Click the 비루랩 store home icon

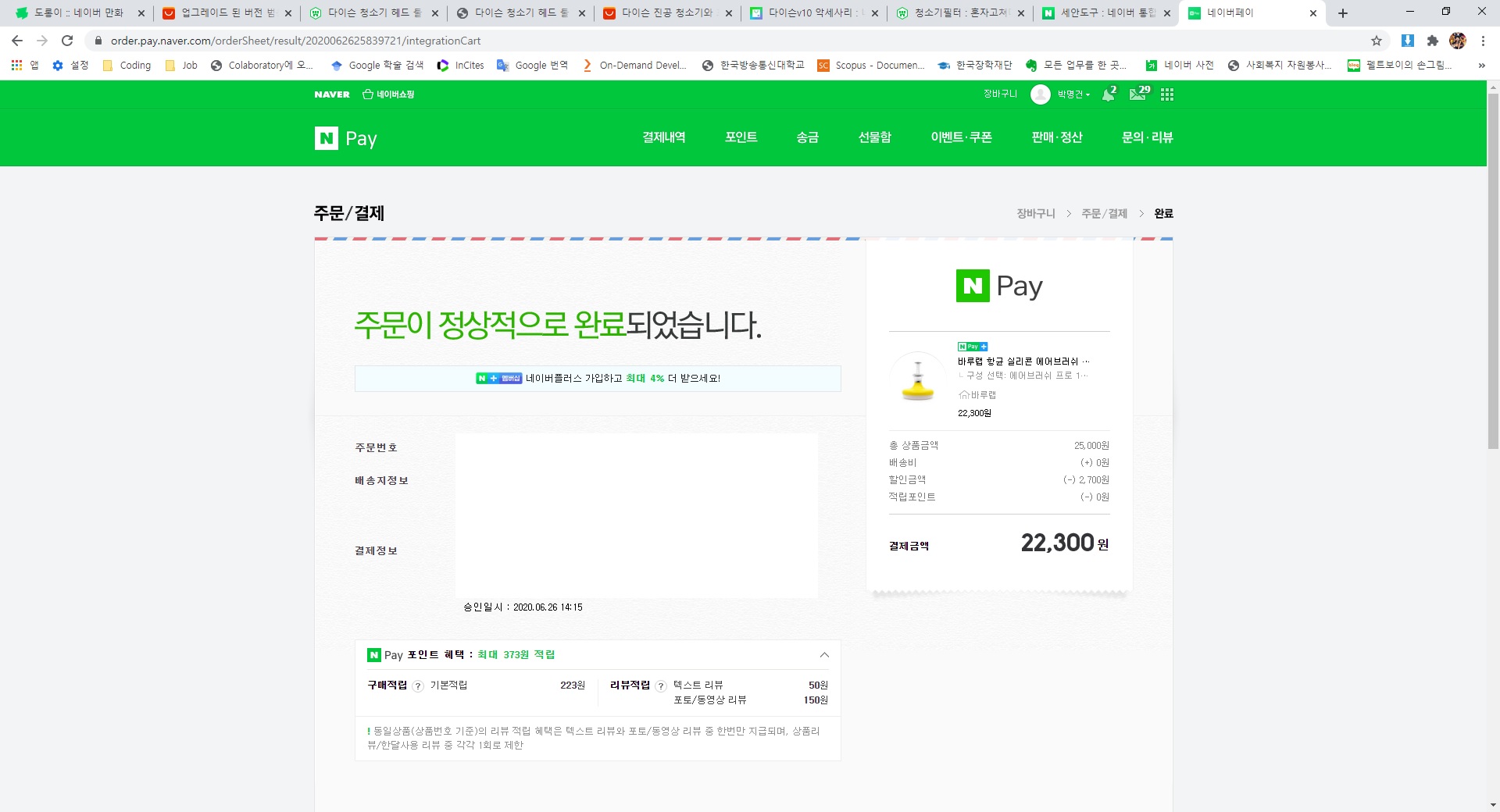pos(963,395)
